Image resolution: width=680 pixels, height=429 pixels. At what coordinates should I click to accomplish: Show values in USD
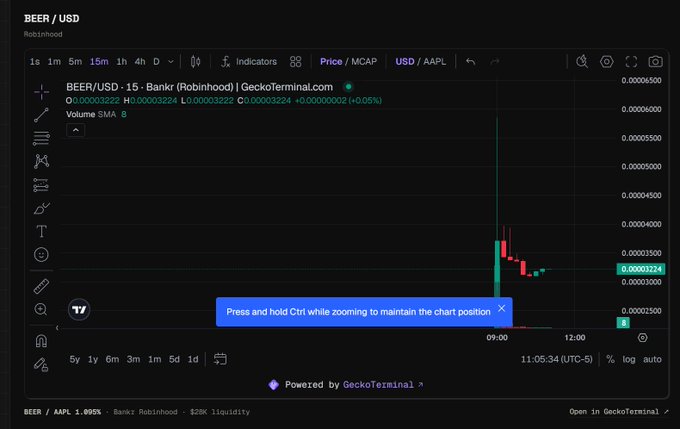point(405,62)
